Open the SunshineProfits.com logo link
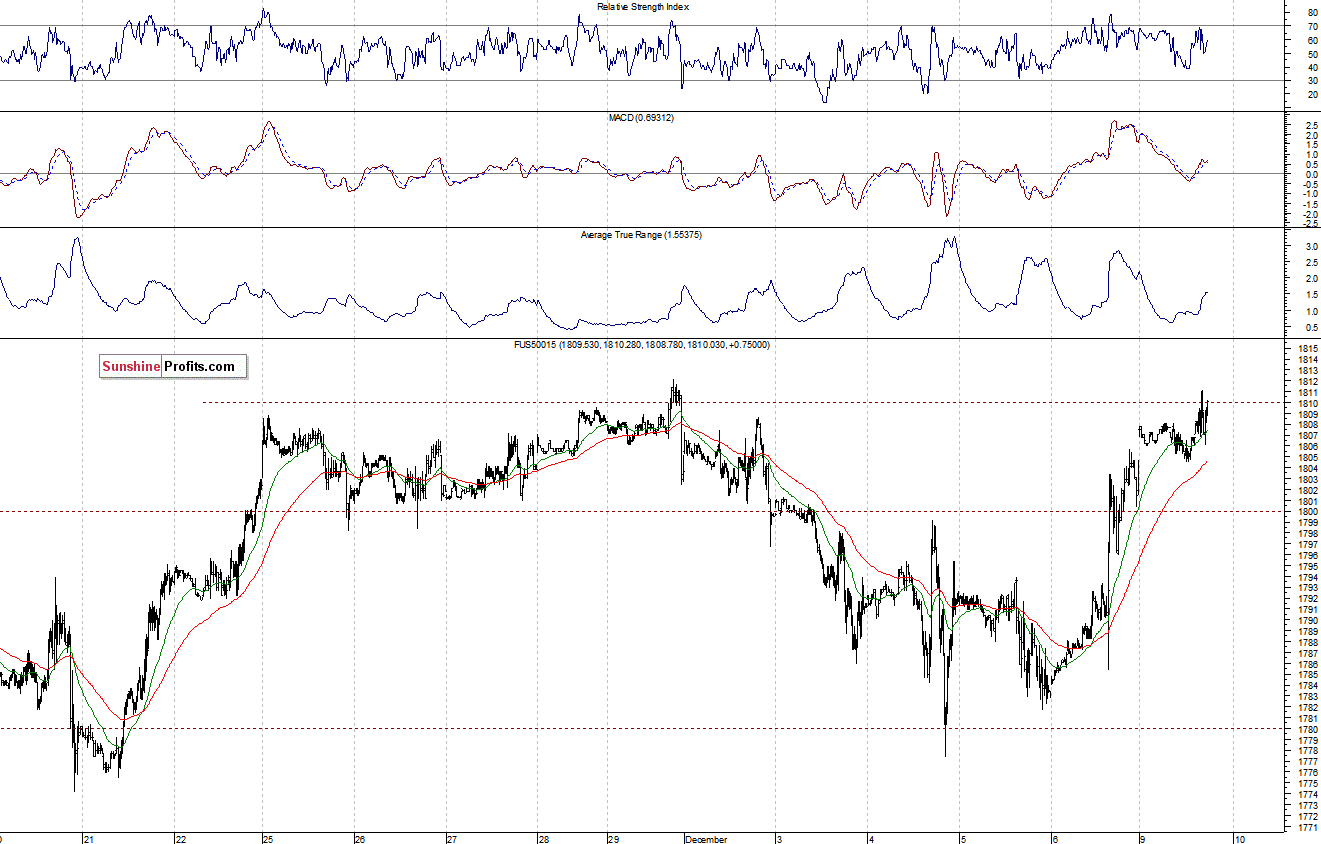This screenshot has height=844, width=1321. coord(172,367)
